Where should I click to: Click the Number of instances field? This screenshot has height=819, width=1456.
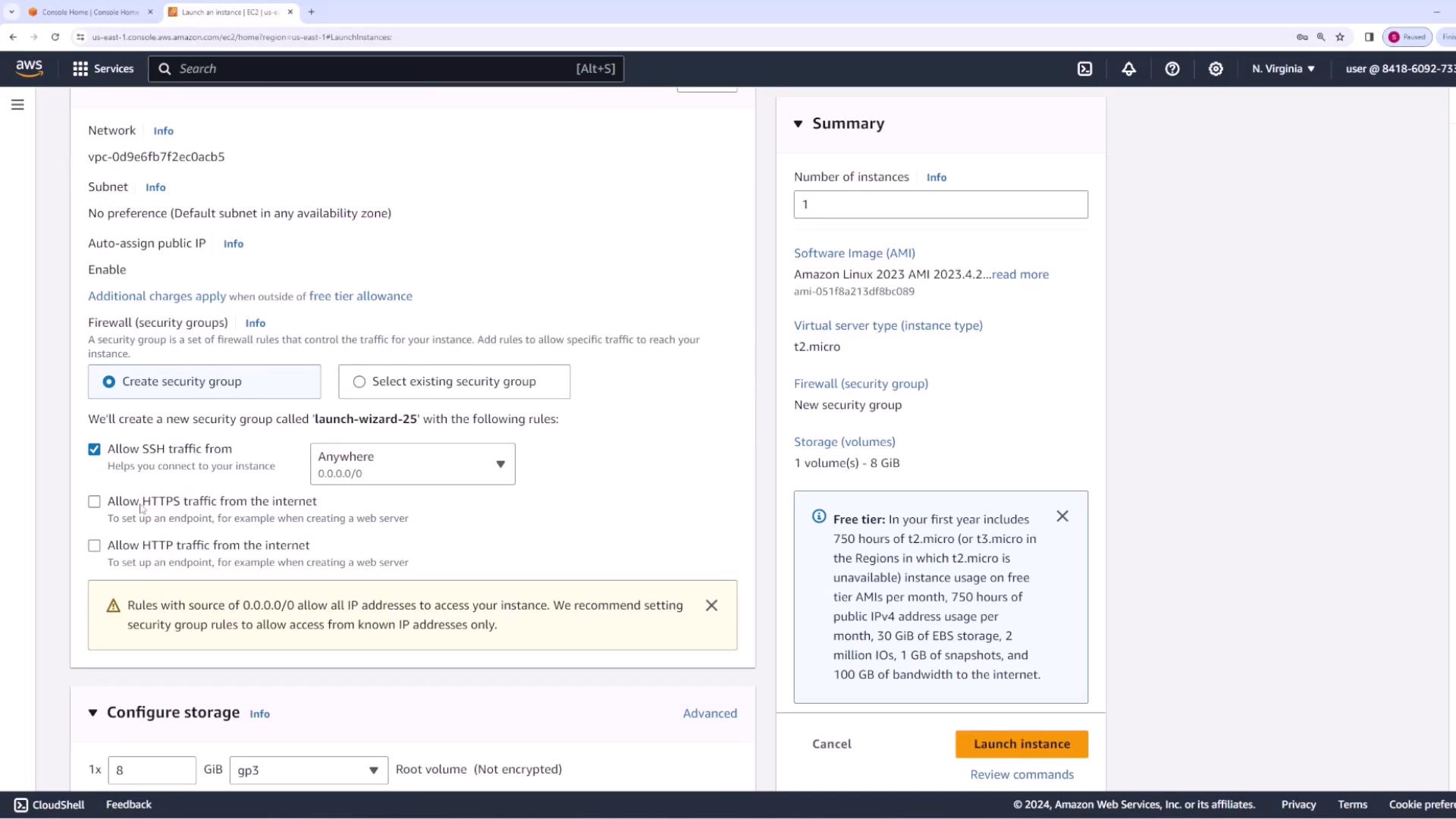(940, 205)
